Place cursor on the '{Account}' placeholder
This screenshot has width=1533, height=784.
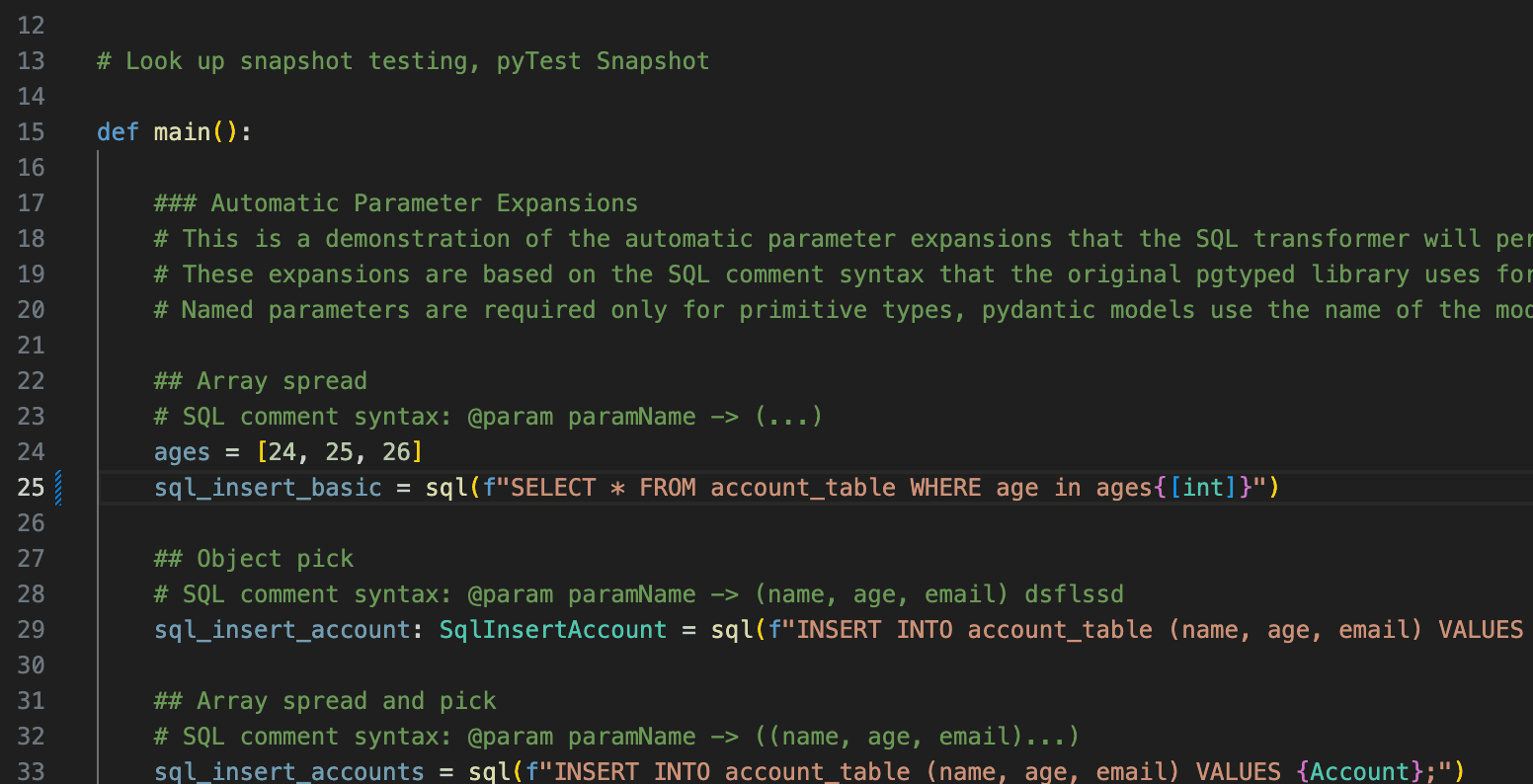(1359, 771)
